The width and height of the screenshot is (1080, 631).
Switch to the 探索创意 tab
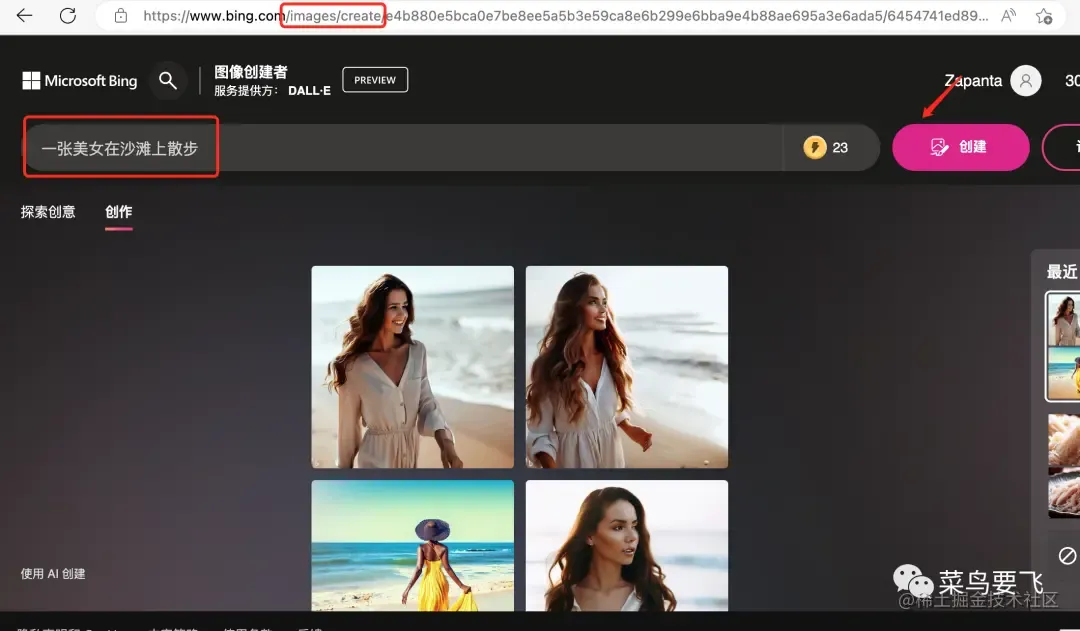(48, 211)
